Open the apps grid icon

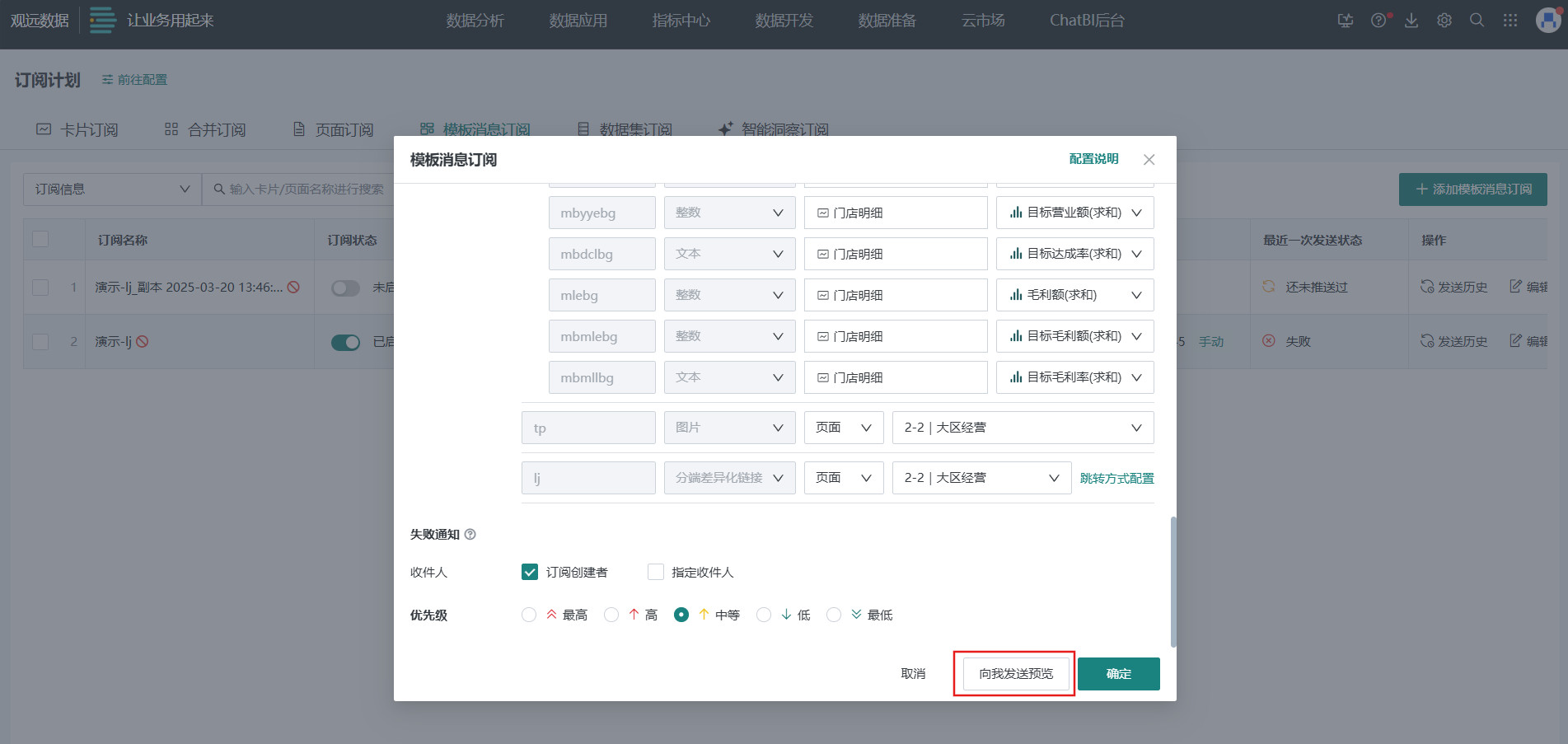click(1509, 21)
